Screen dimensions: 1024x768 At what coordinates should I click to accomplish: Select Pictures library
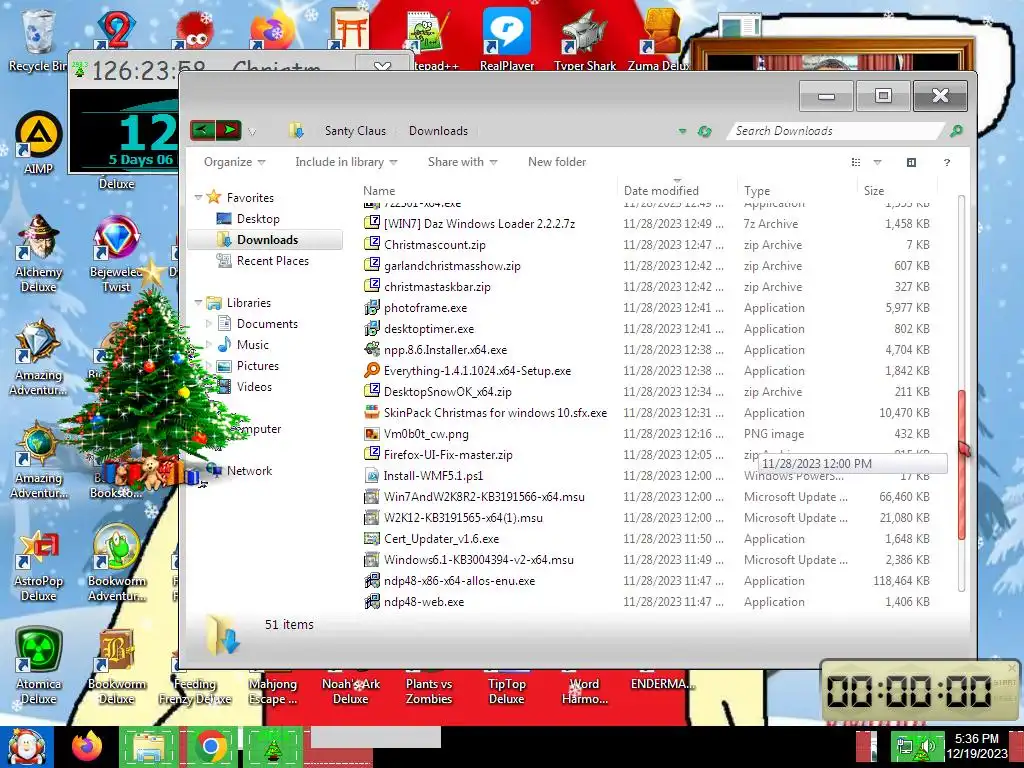pyautogui.click(x=257, y=366)
